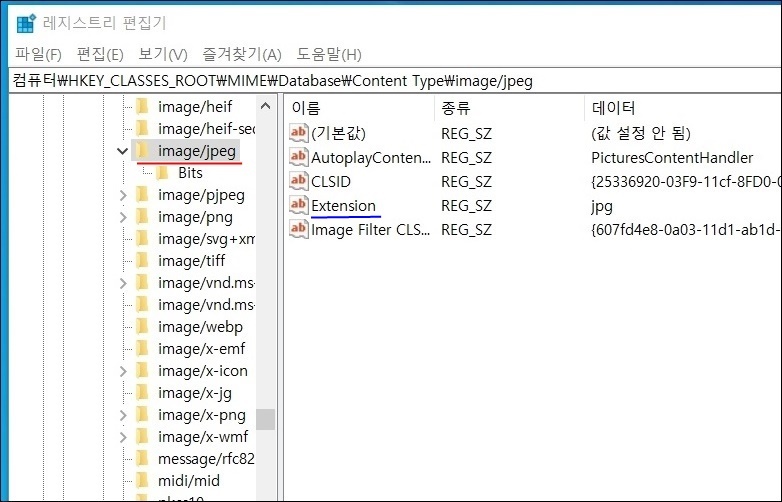Image resolution: width=782 pixels, height=502 pixels.
Task: Click the registry path address bar
Action: (x=395, y=81)
